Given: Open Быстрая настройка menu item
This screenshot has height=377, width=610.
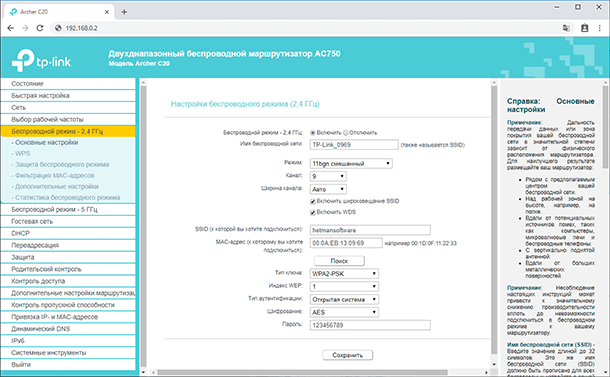Looking at the screenshot, I should coord(68,96).
